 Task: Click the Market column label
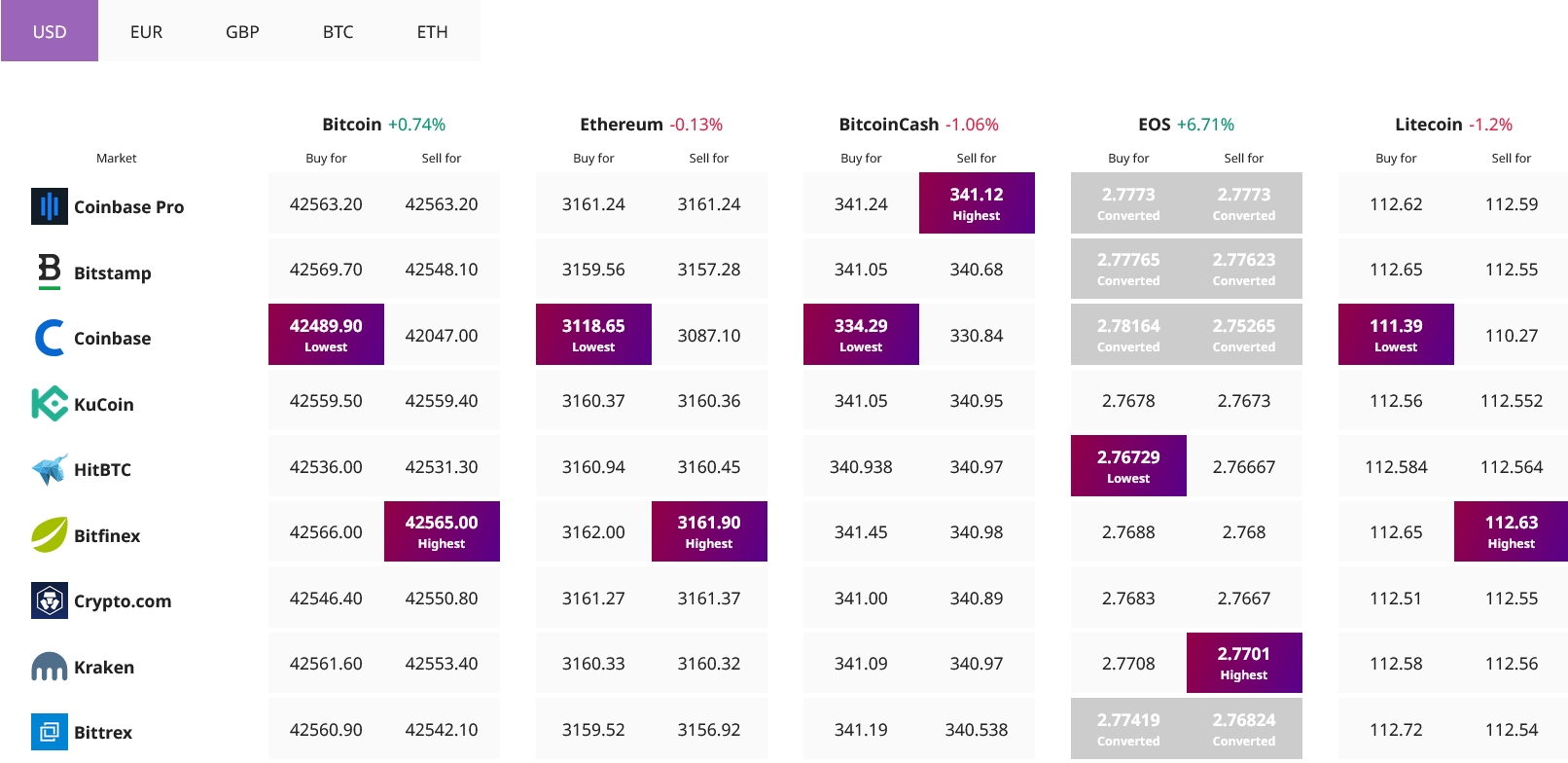tap(116, 158)
